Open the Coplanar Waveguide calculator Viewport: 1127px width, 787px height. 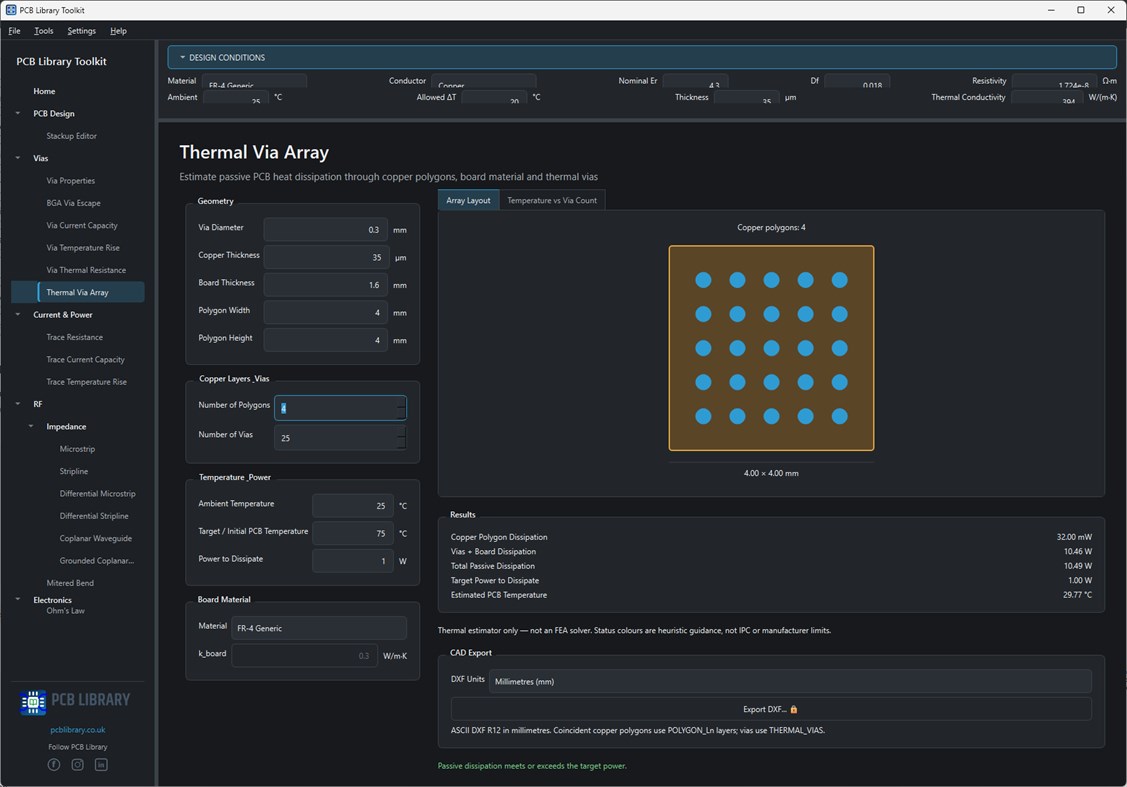tap(96, 538)
